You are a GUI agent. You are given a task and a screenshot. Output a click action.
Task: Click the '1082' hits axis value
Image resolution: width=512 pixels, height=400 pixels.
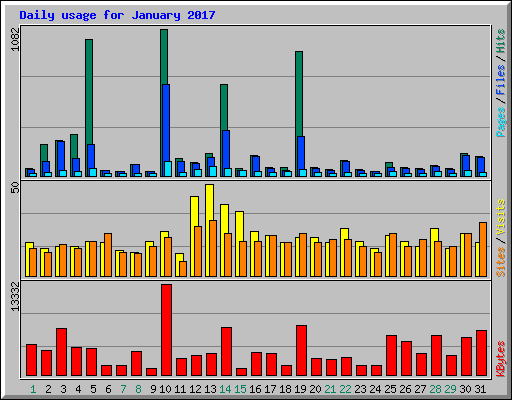click(x=15, y=39)
